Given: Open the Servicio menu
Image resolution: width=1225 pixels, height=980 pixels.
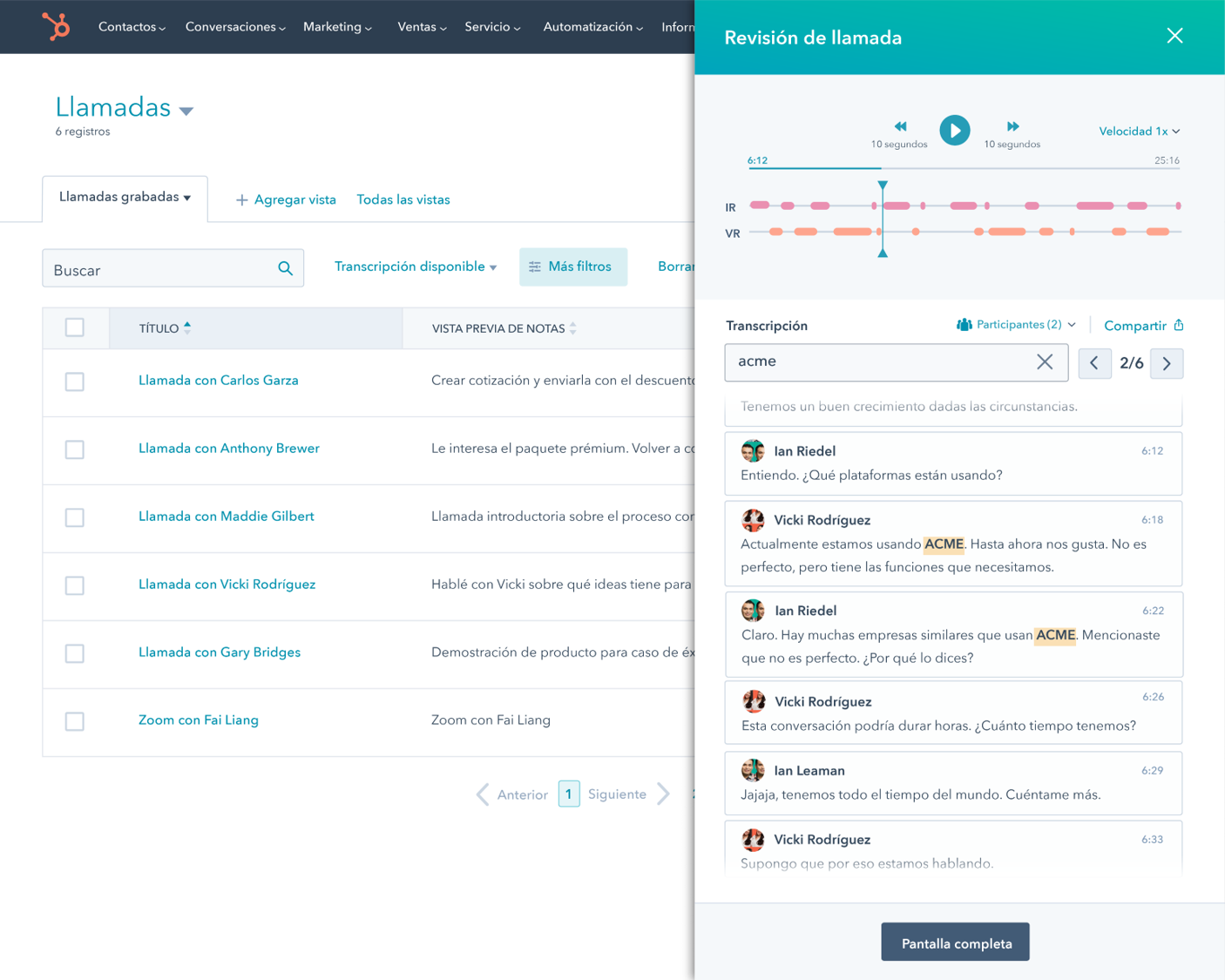Looking at the screenshot, I should click(492, 27).
